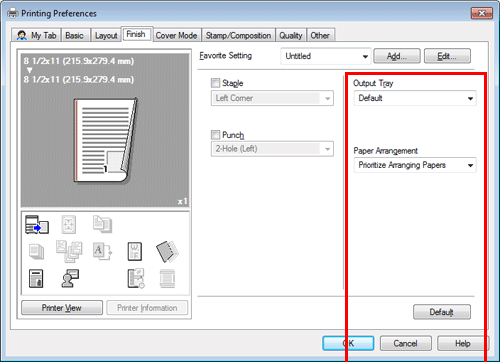500x362 pixels.
Task: Click the Printer View button
Action: point(62,308)
